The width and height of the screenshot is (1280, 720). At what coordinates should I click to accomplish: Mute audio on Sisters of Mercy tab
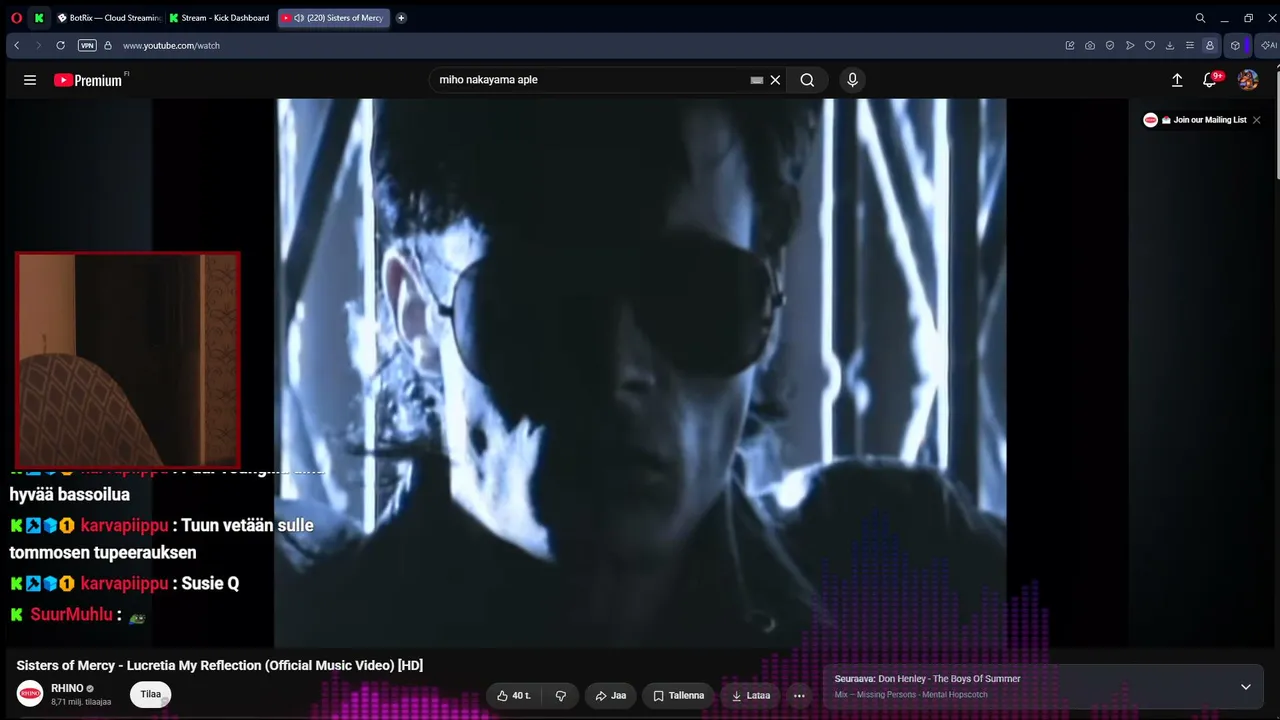(x=299, y=18)
